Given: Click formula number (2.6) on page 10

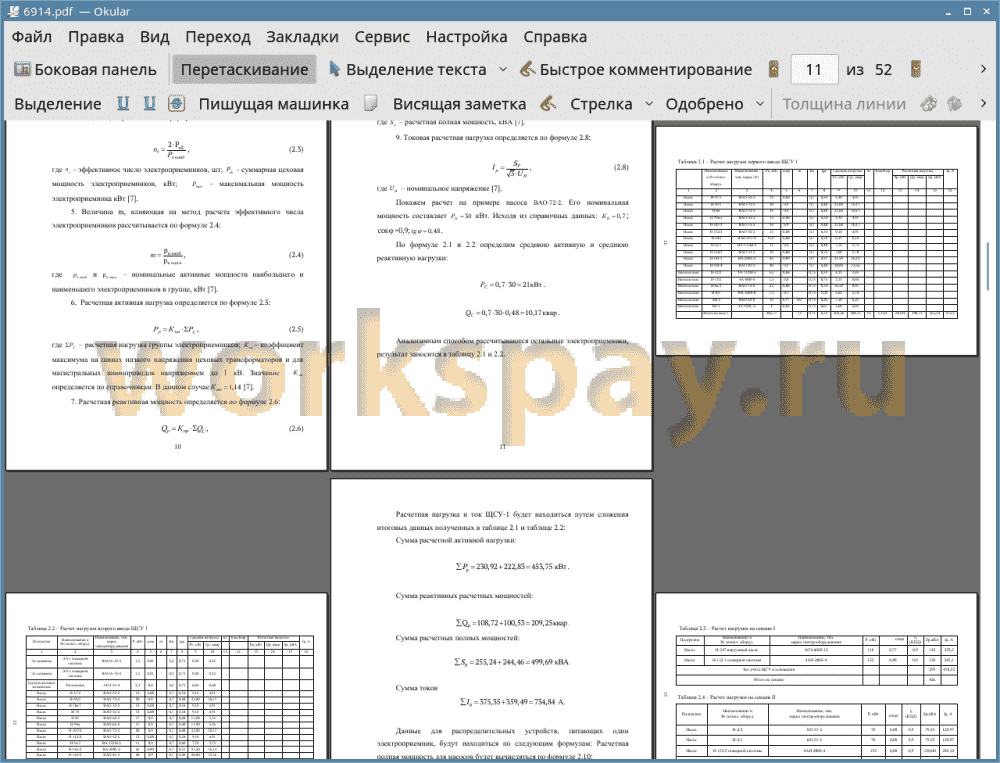Looking at the screenshot, I should pyautogui.click(x=296, y=429).
